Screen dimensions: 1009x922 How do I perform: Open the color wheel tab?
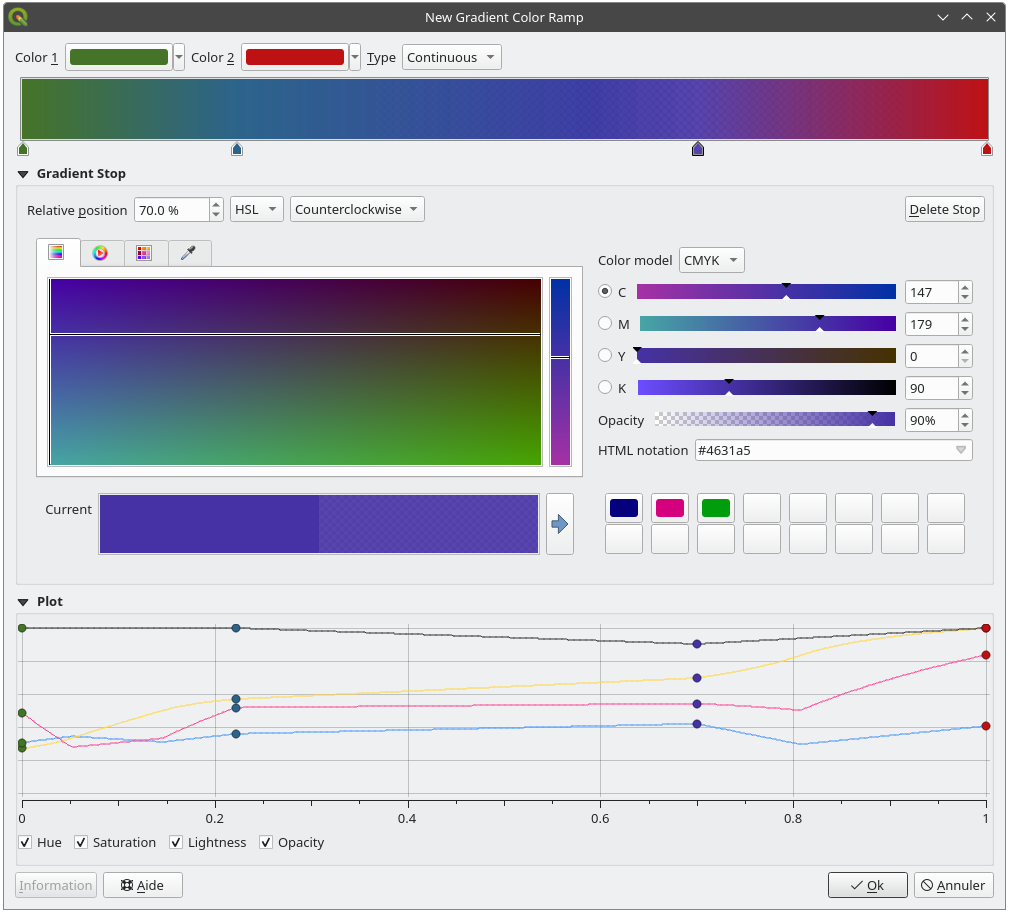100,253
